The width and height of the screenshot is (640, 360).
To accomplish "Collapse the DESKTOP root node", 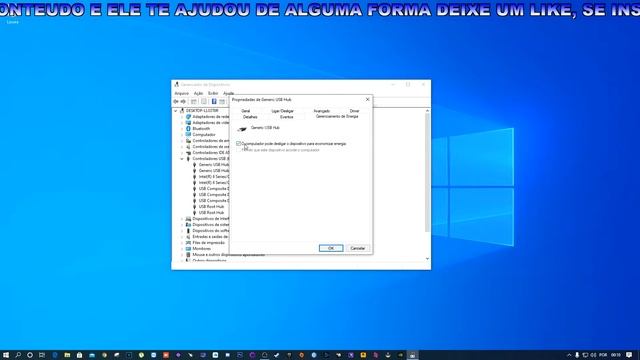I will tap(176, 111).
